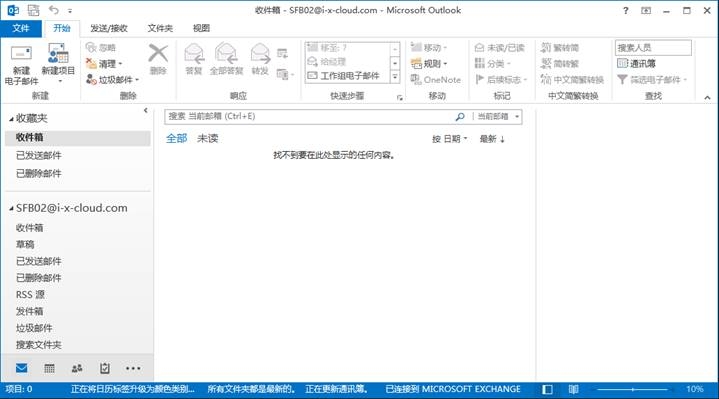This screenshot has height=399, width=719.
Task: Open more navigation options ellipsis
Action: (x=133, y=368)
